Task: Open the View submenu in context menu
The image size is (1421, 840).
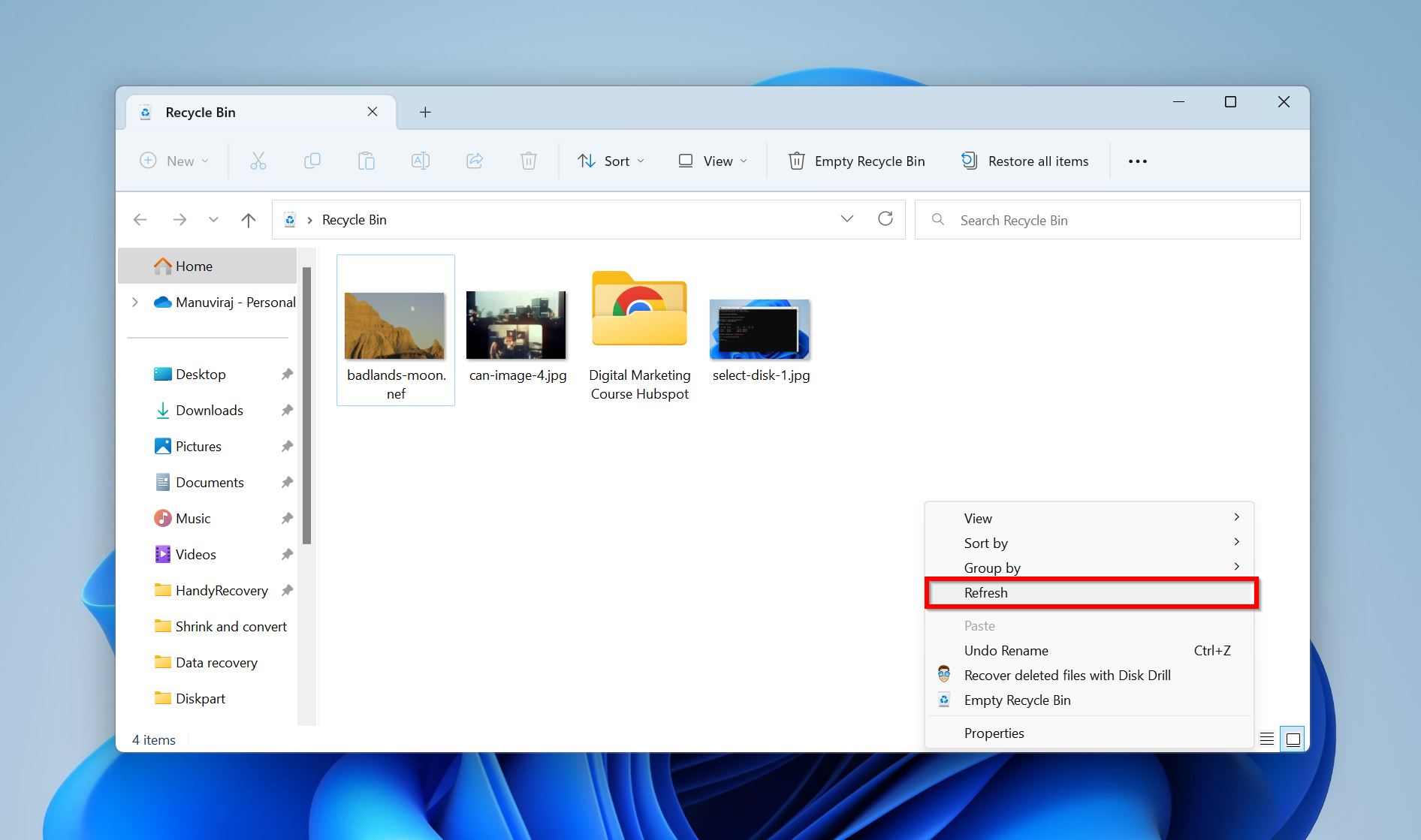Action: pyautogui.click(x=1089, y=518)
